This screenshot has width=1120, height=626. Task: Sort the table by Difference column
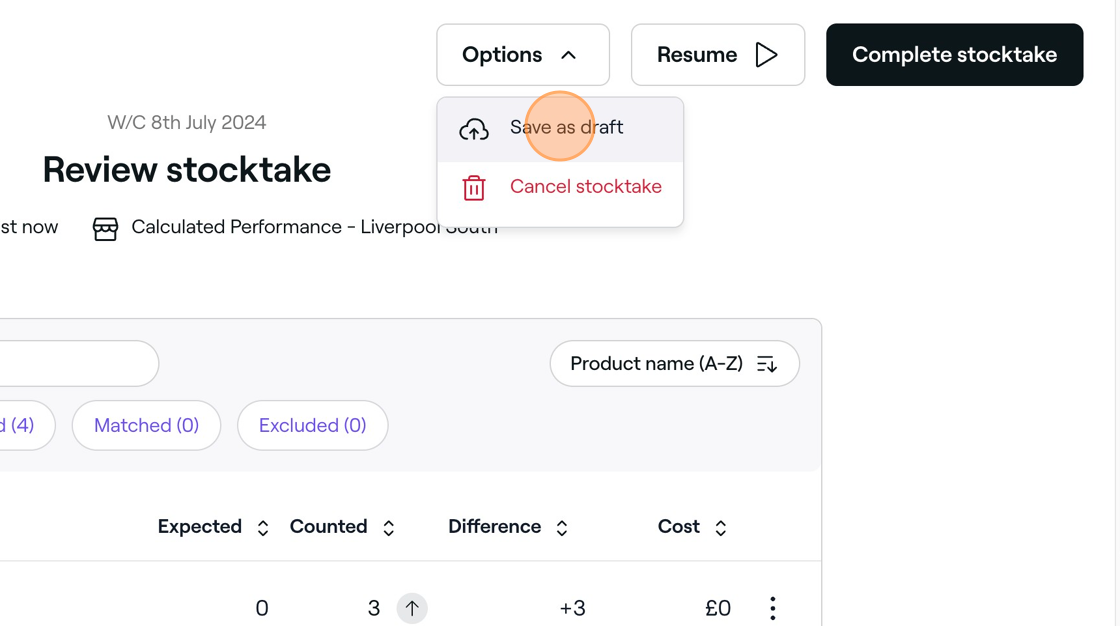pyautogui.click(x=562, y=528)
